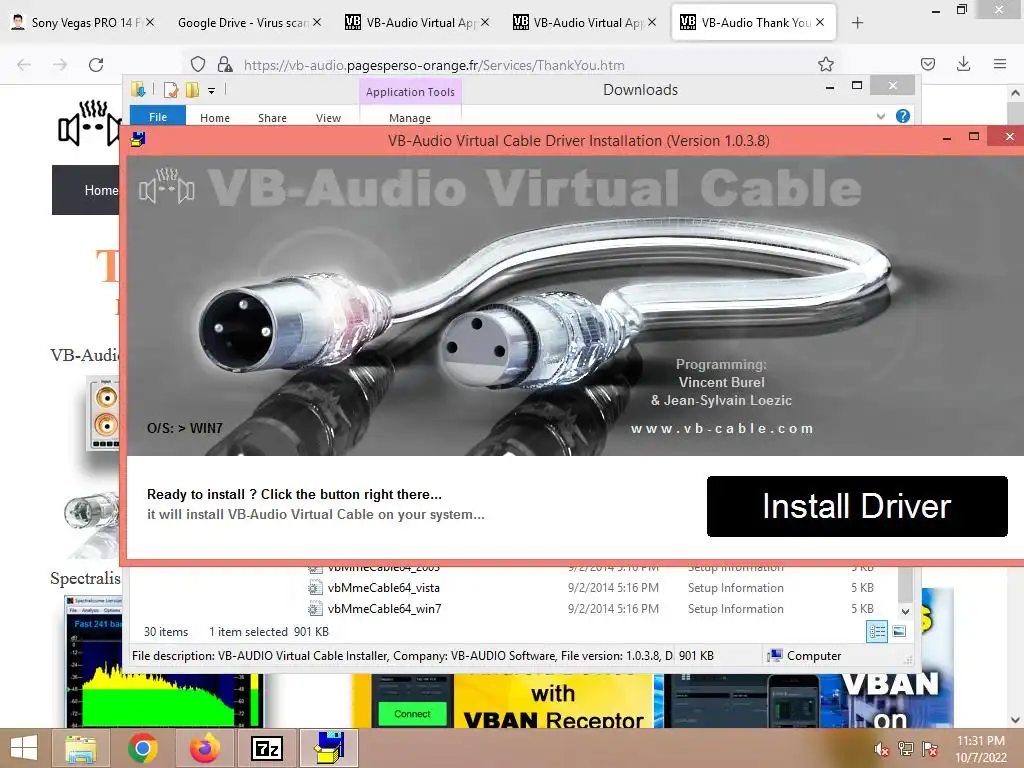Go back with the browser back arrow
This screenshot has width=1024, height=768.
point(24,64)
